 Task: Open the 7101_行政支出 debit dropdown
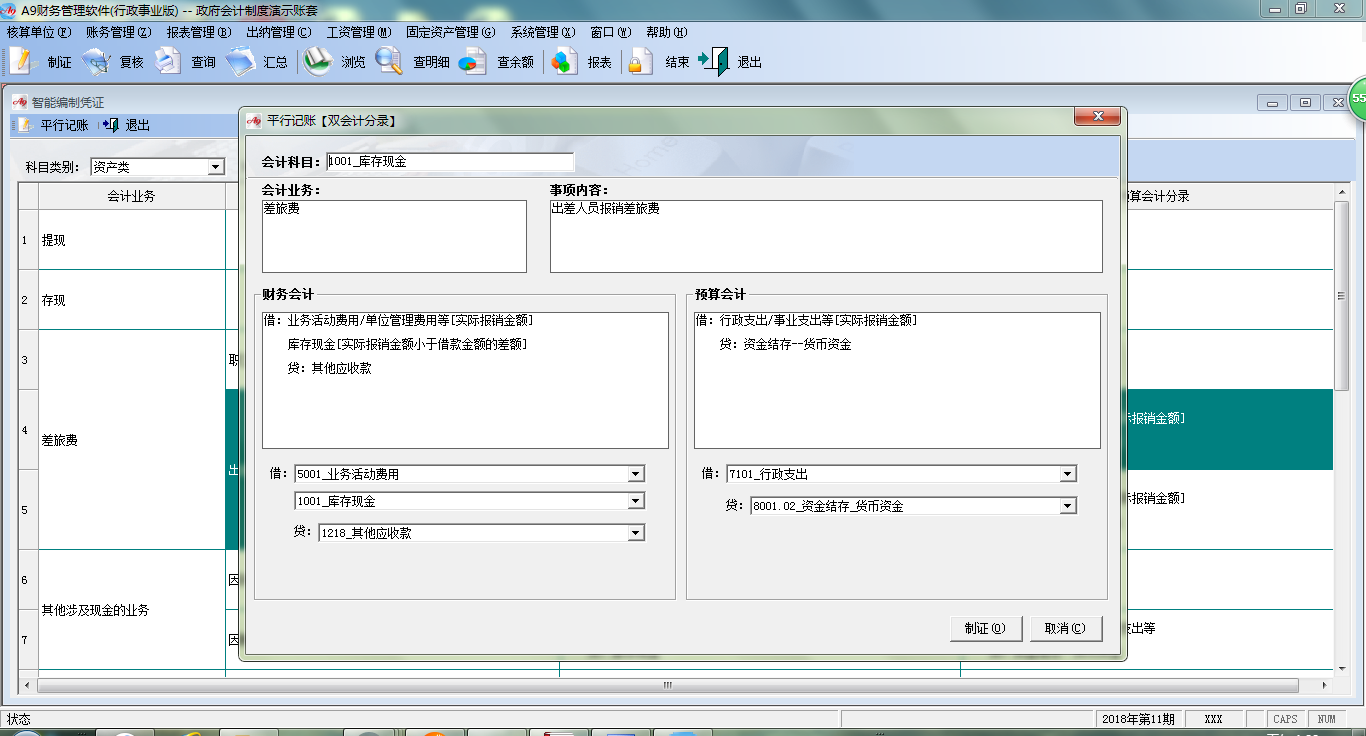pos(1068,474)
